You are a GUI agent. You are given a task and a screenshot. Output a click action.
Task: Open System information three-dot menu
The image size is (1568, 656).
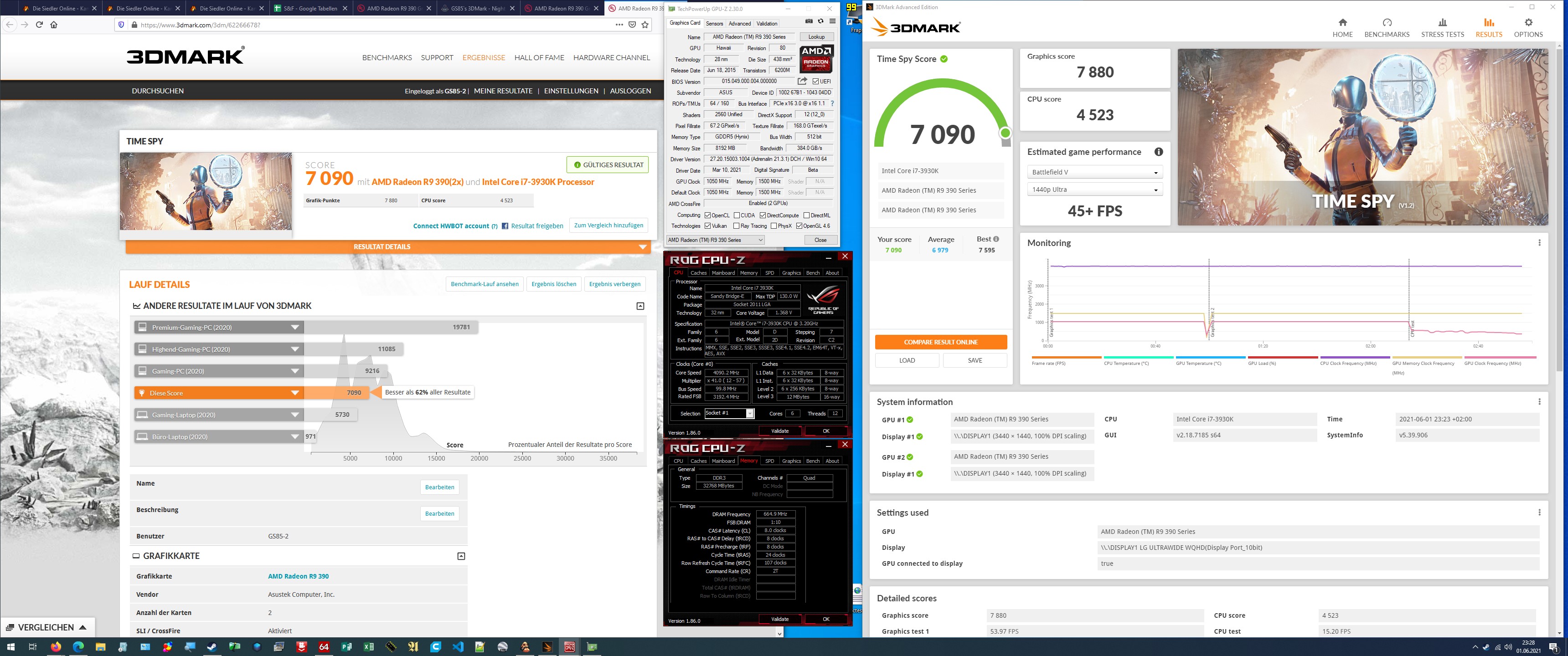(1539, 402)
